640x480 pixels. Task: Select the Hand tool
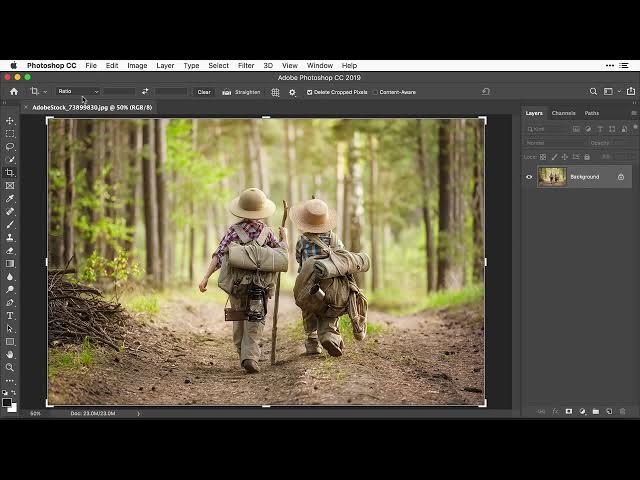click(x=10, y=354)
